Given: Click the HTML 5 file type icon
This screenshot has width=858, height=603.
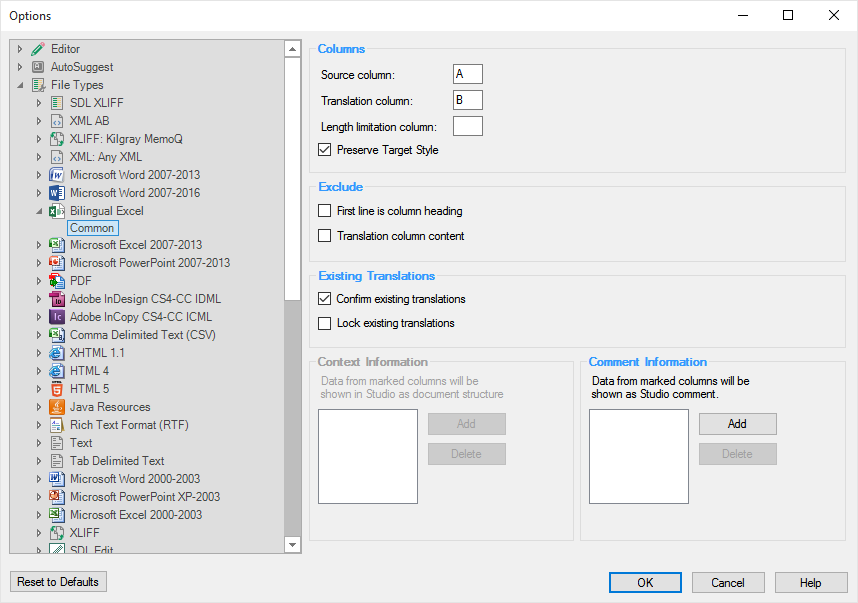Looking at the screenshot, I should point(57,389).
